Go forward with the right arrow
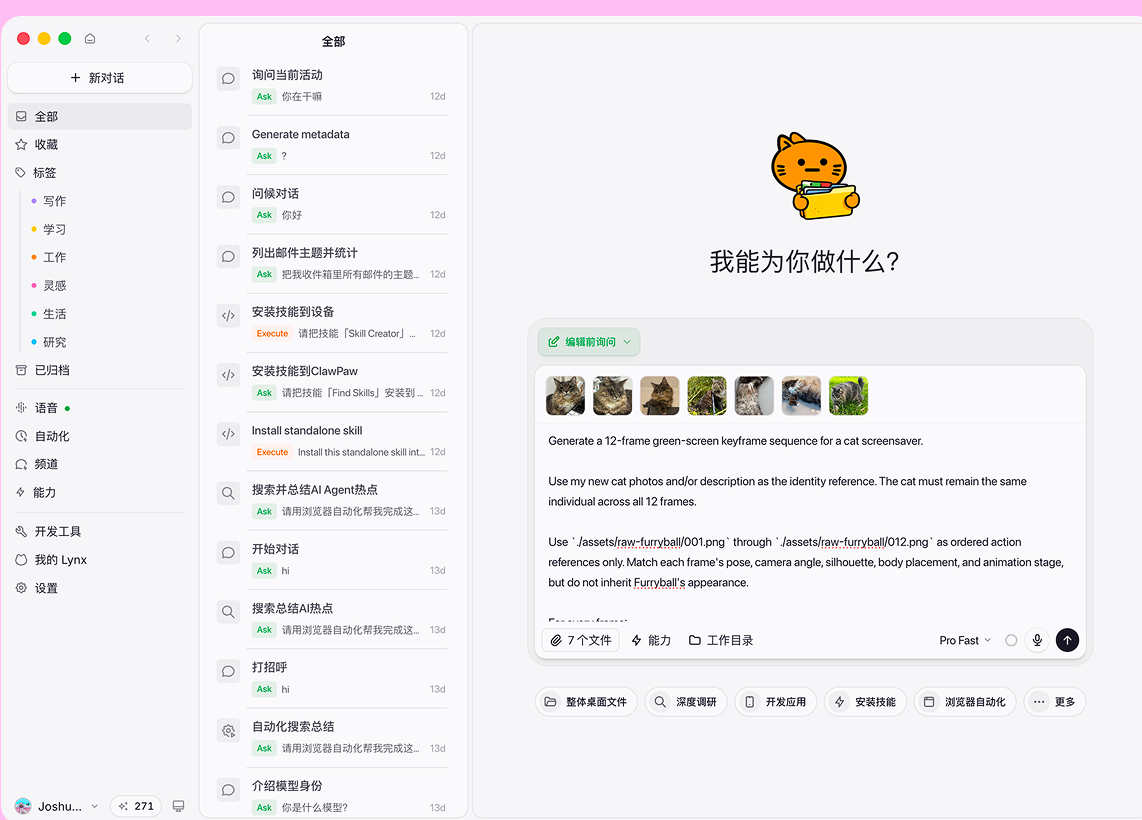The width and height of the screenshot is (1142, 820). 178,39
